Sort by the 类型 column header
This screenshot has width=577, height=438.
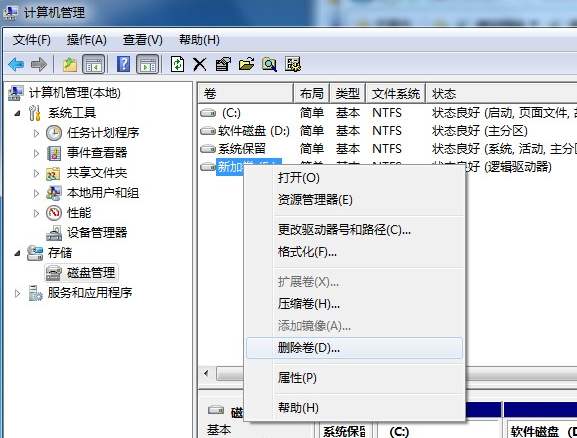(x=347, y=93)
